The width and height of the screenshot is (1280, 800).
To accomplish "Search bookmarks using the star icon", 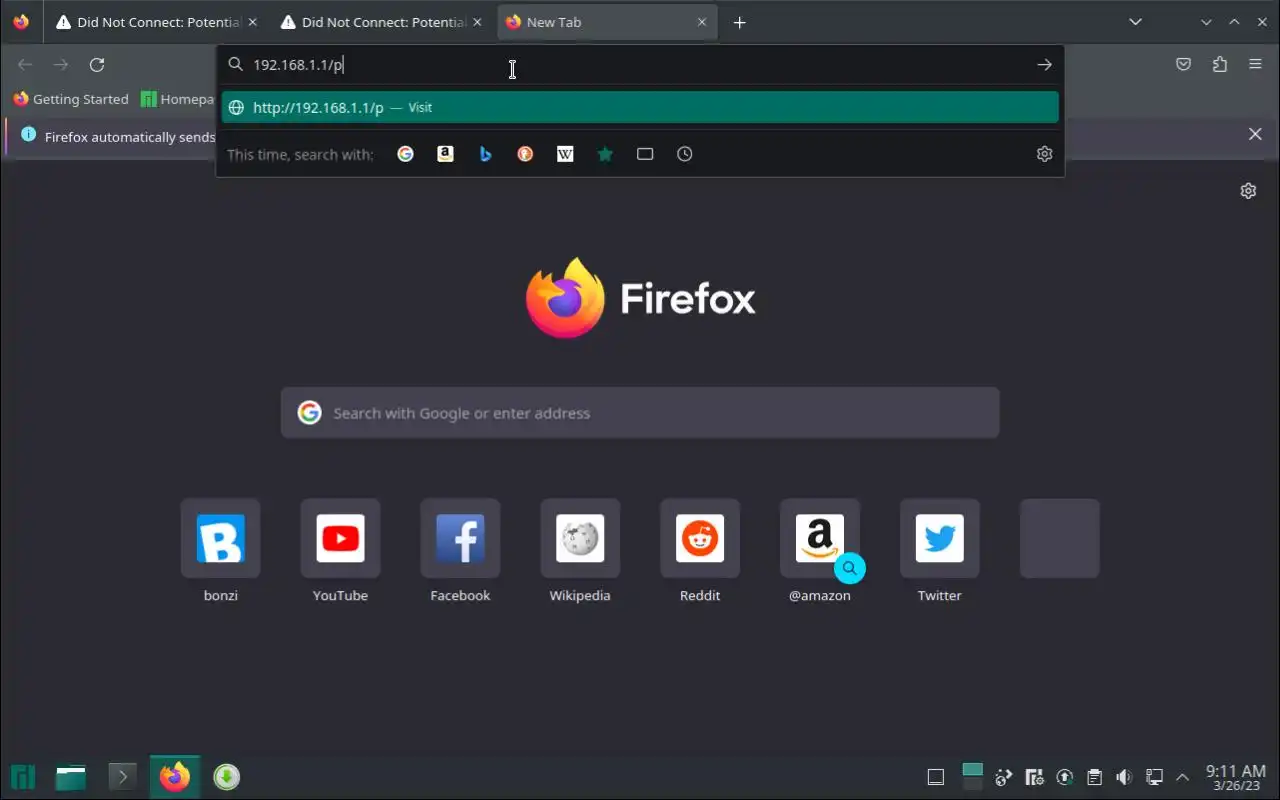I will (605, 154).
